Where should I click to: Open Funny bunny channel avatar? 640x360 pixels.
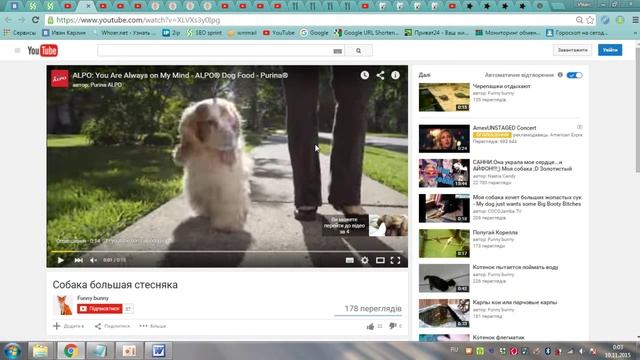tap(63, 305)
